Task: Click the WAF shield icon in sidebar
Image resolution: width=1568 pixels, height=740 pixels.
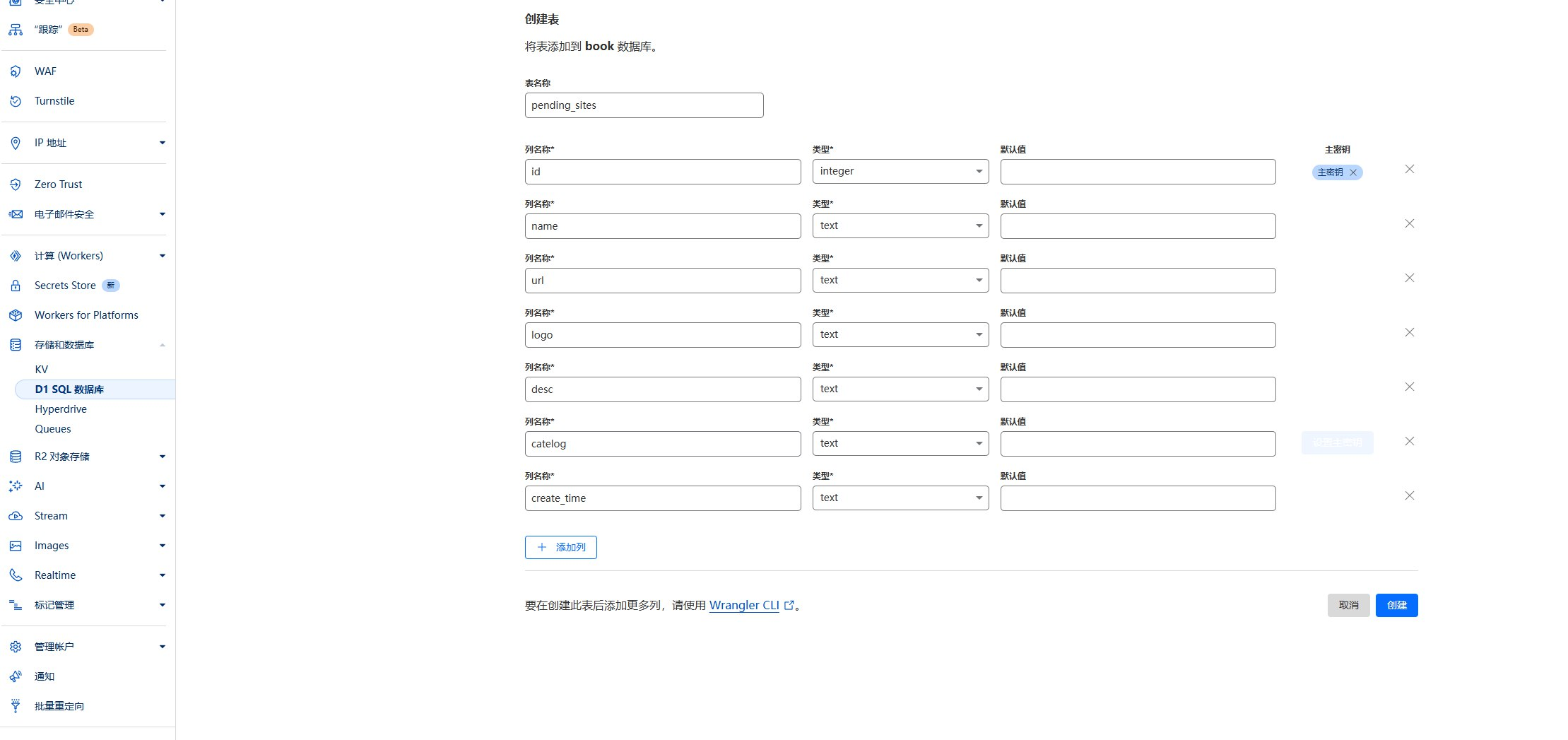Action: coord(16,71)
